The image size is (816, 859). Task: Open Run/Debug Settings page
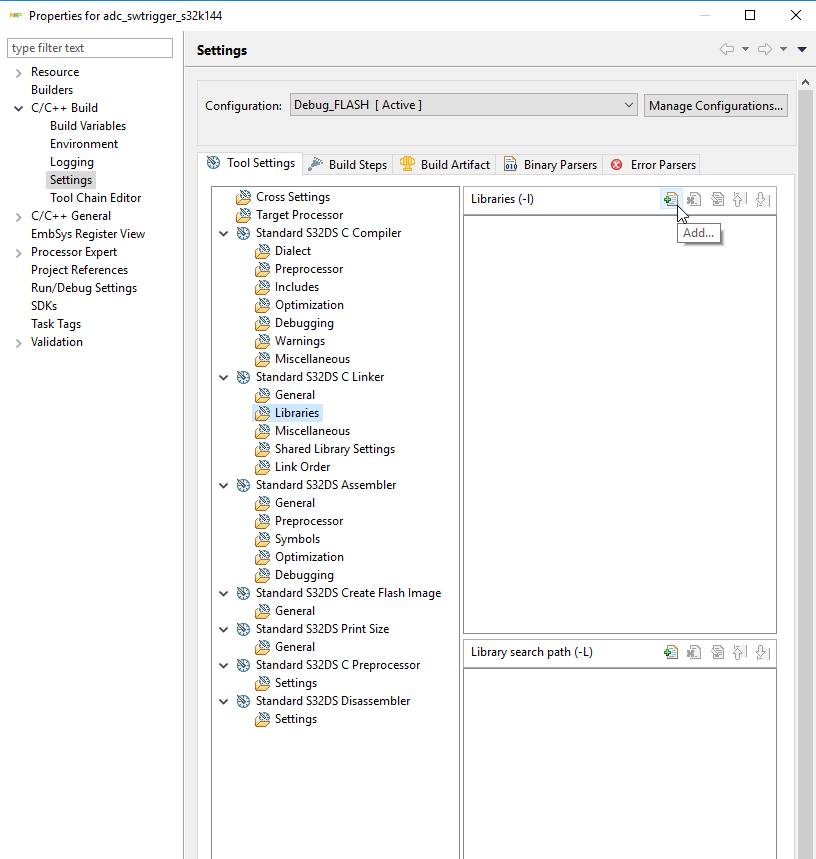click(x=84, y=288)
